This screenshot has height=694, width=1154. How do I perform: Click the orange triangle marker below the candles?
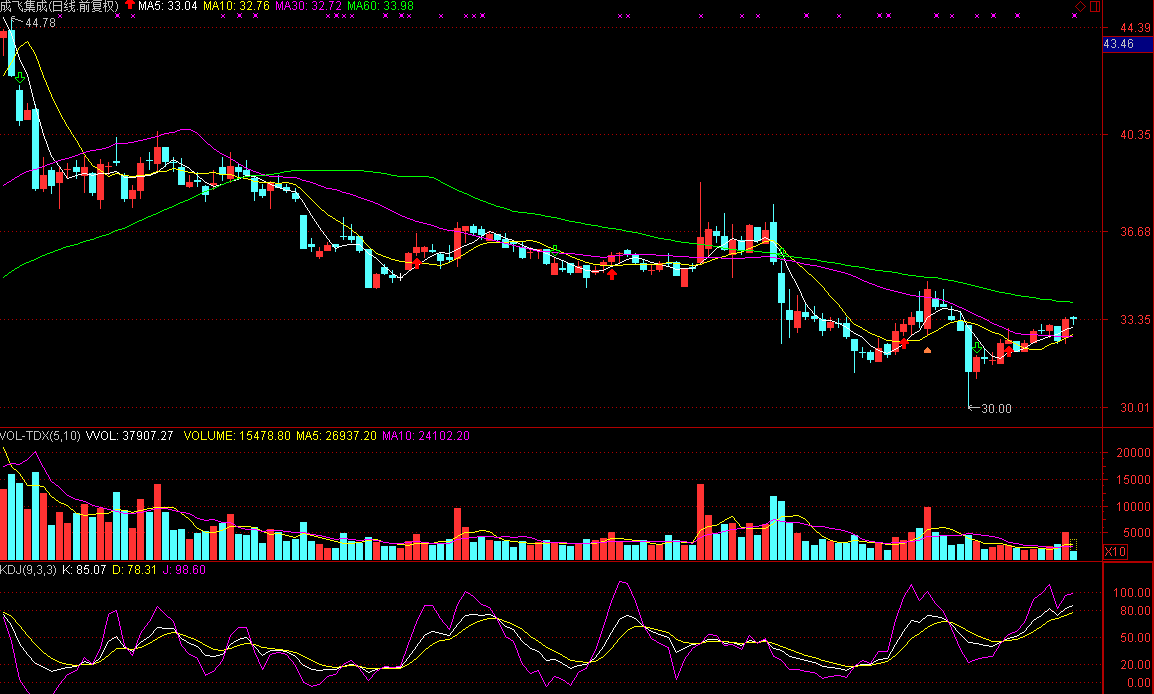[927, 350]
